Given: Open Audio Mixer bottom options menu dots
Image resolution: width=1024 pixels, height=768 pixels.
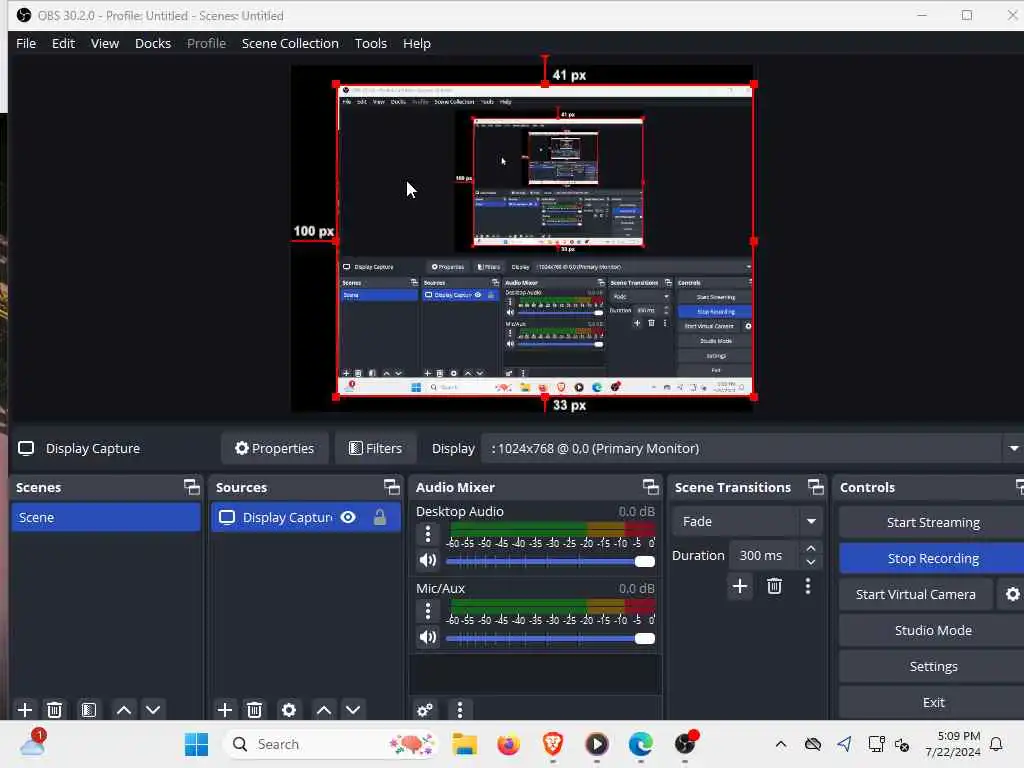Looking at the screenshot, I should click(460, 709).
